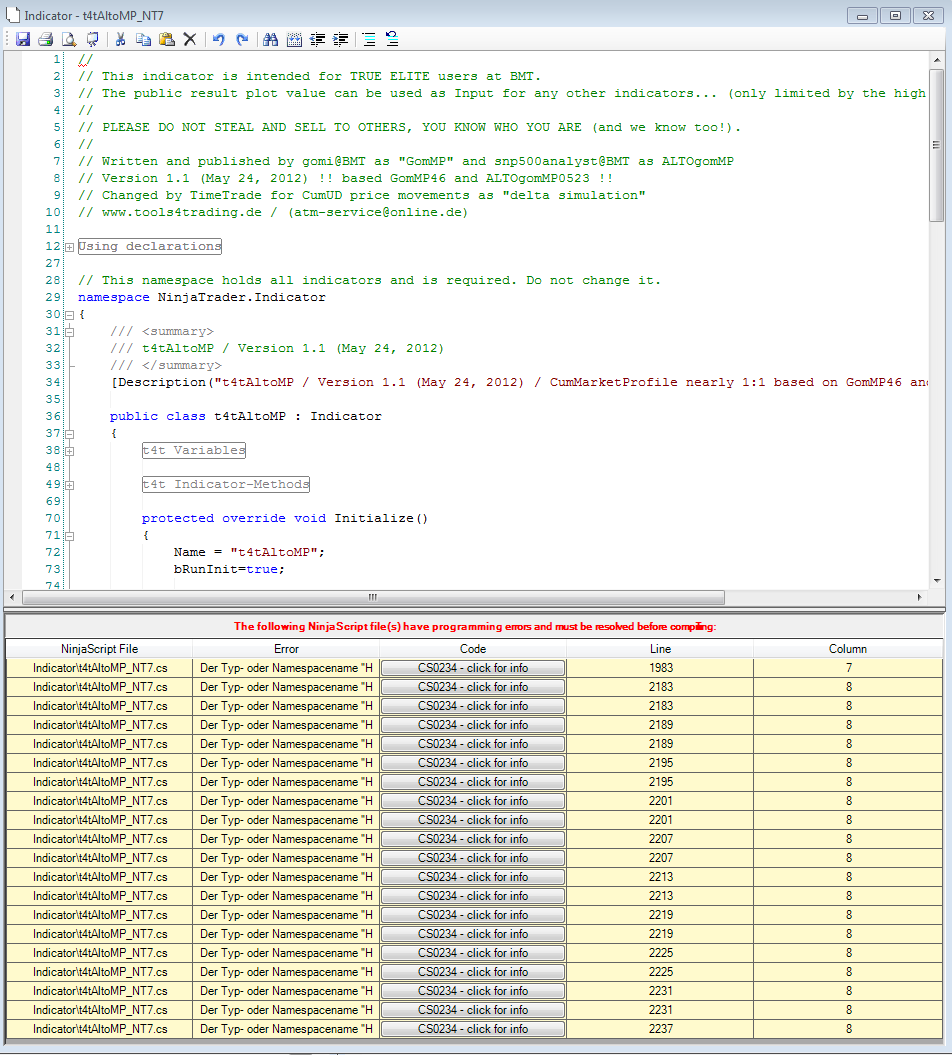952x1055 pixels.
Task: Collapse the class body at line 37
Action: pos(69,434)
